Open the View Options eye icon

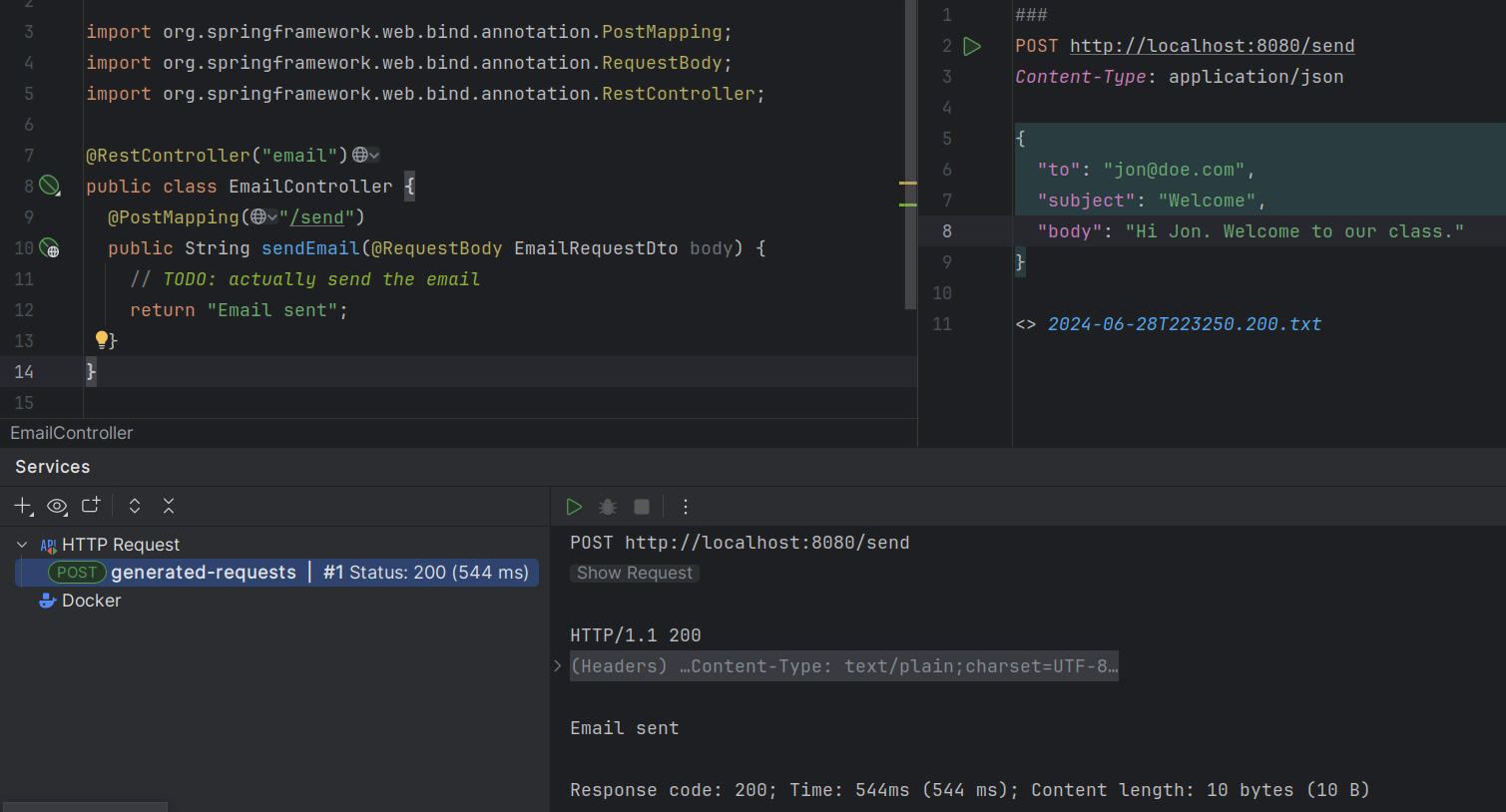click(x=57, y=506)
